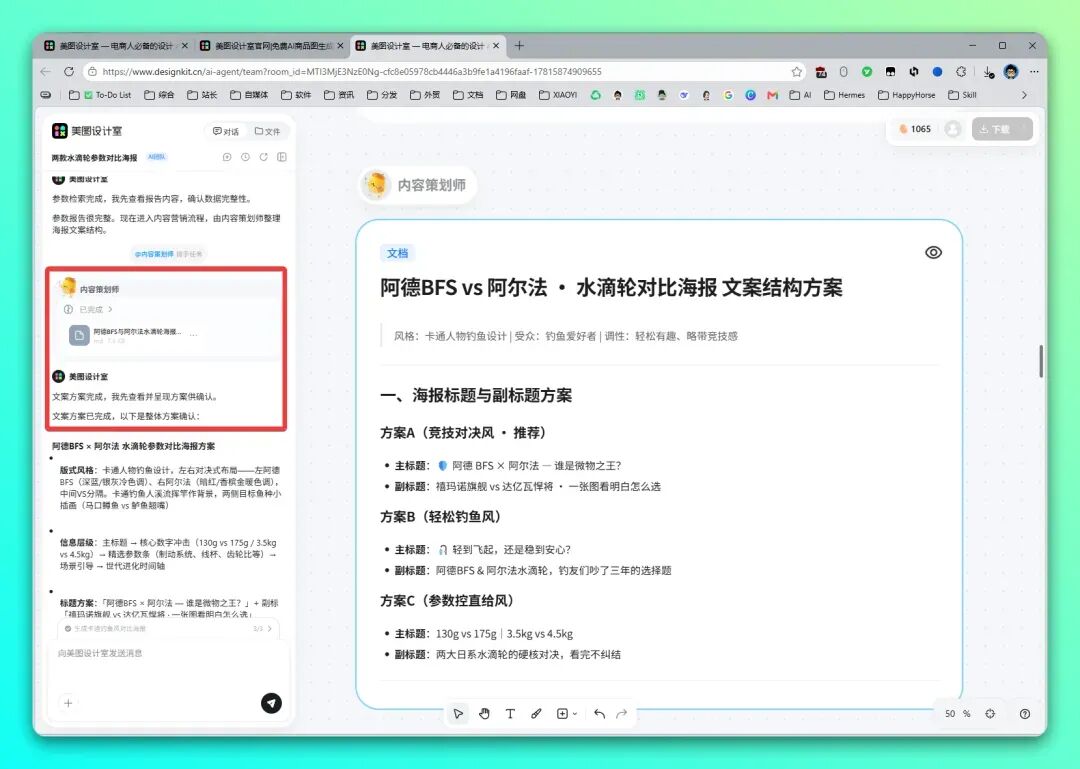Image resolution: width=1080 pixels, height=769 pixels.
Task: Open browser downloads icon
Action: 988,72
